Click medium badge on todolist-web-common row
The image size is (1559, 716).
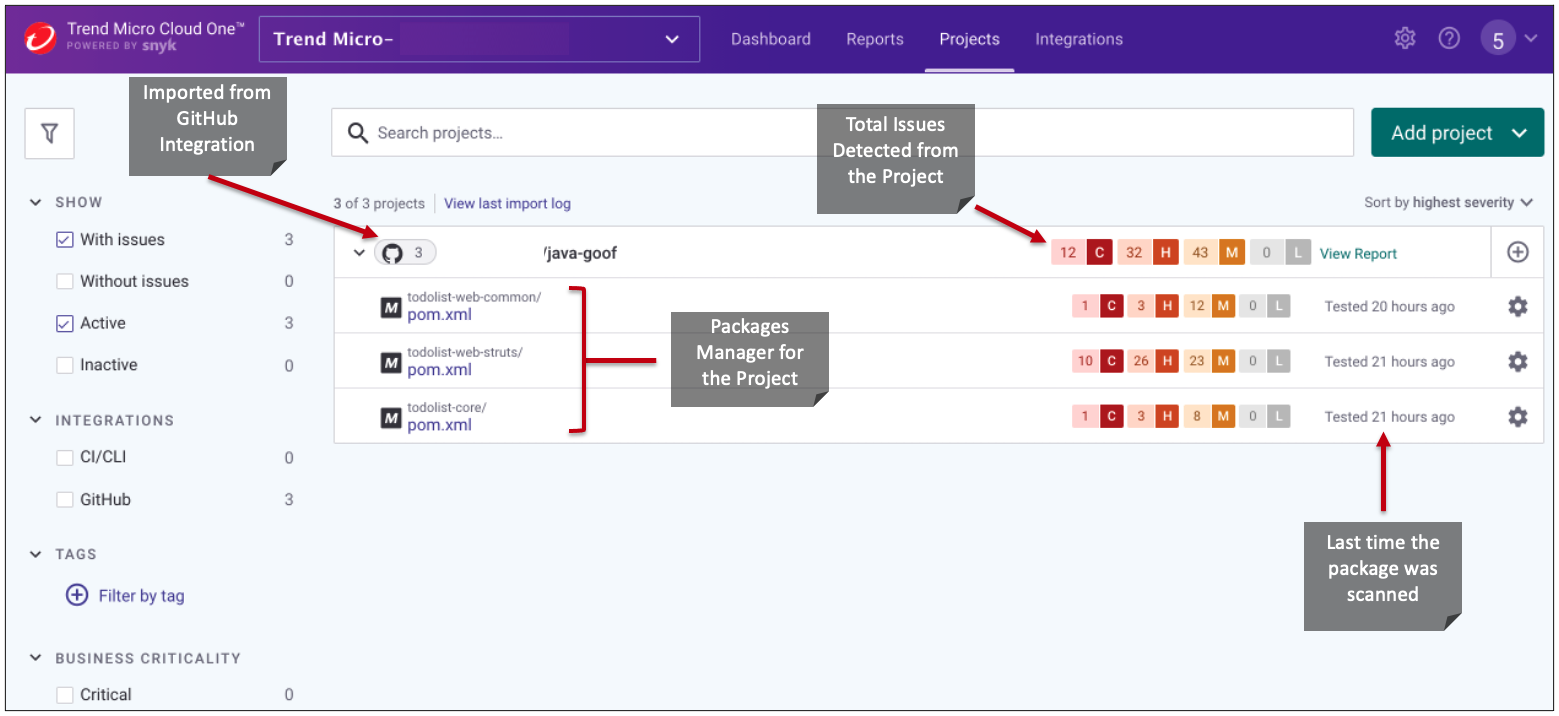tap(1209, 307)
